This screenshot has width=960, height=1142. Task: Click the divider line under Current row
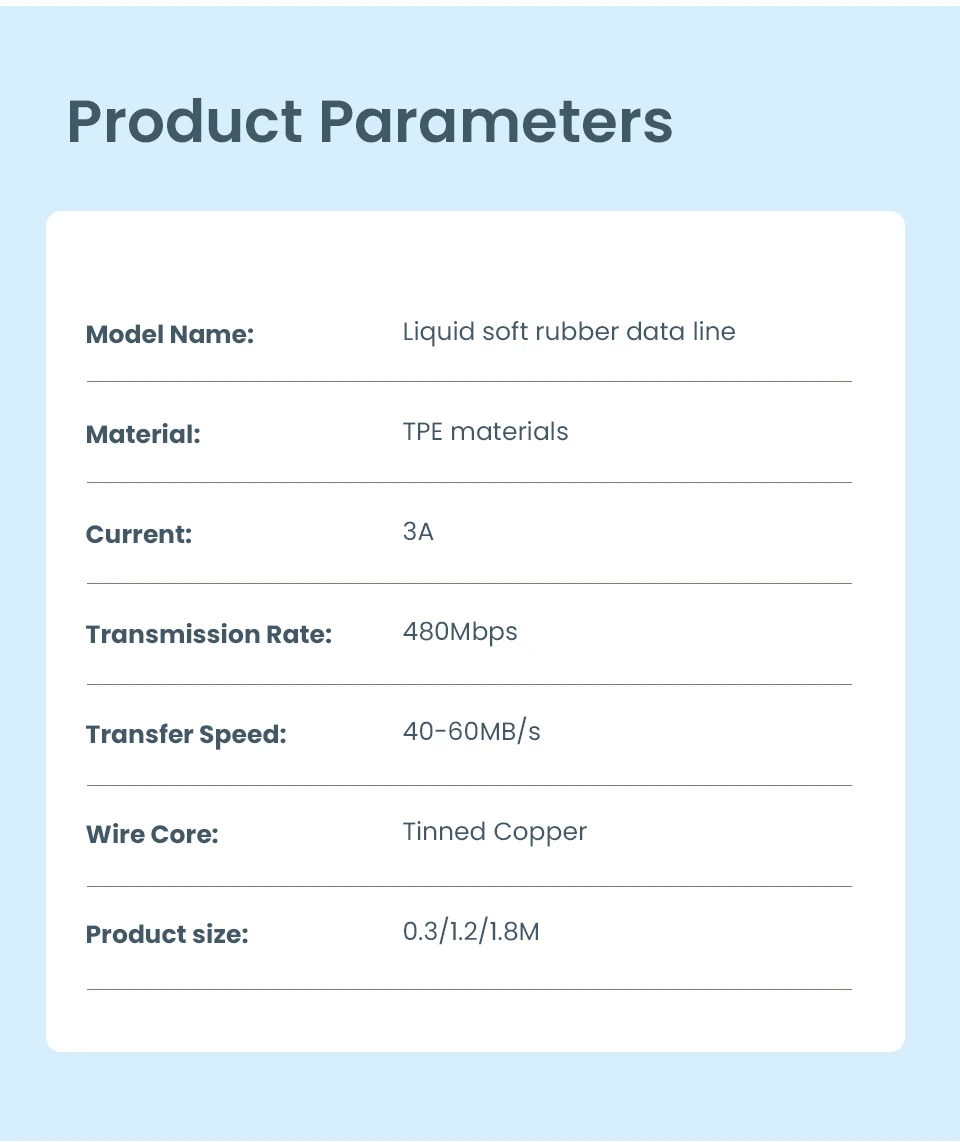tap(469, 583)
